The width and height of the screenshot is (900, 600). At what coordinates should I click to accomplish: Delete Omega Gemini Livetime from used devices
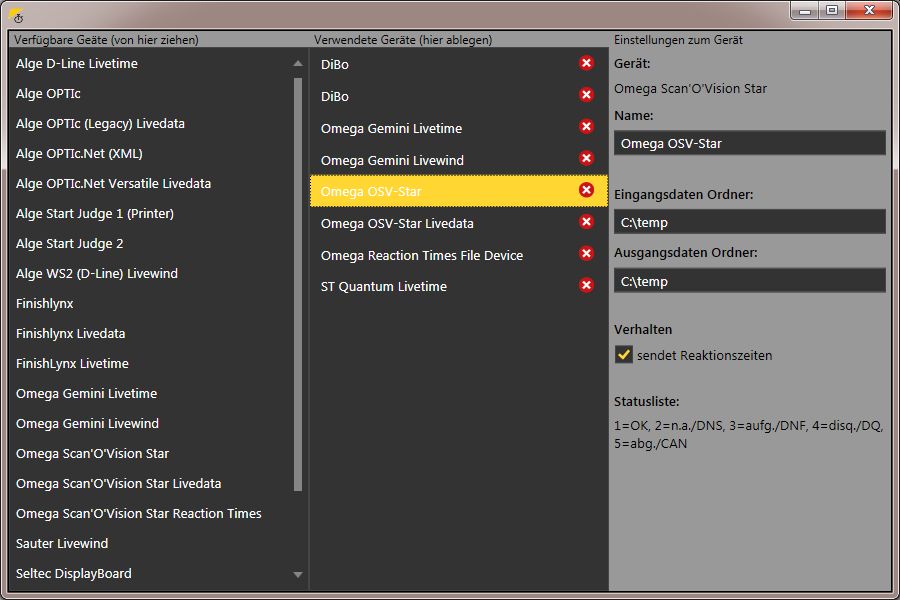point(586,126)
